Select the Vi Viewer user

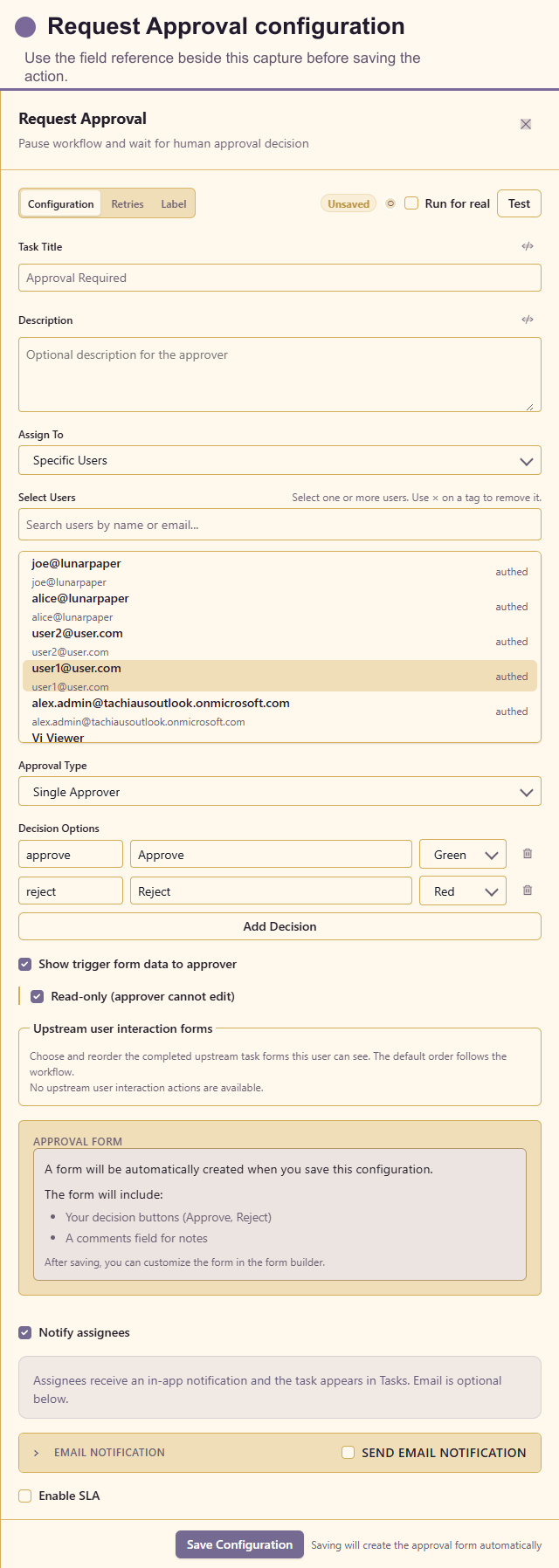279,736
